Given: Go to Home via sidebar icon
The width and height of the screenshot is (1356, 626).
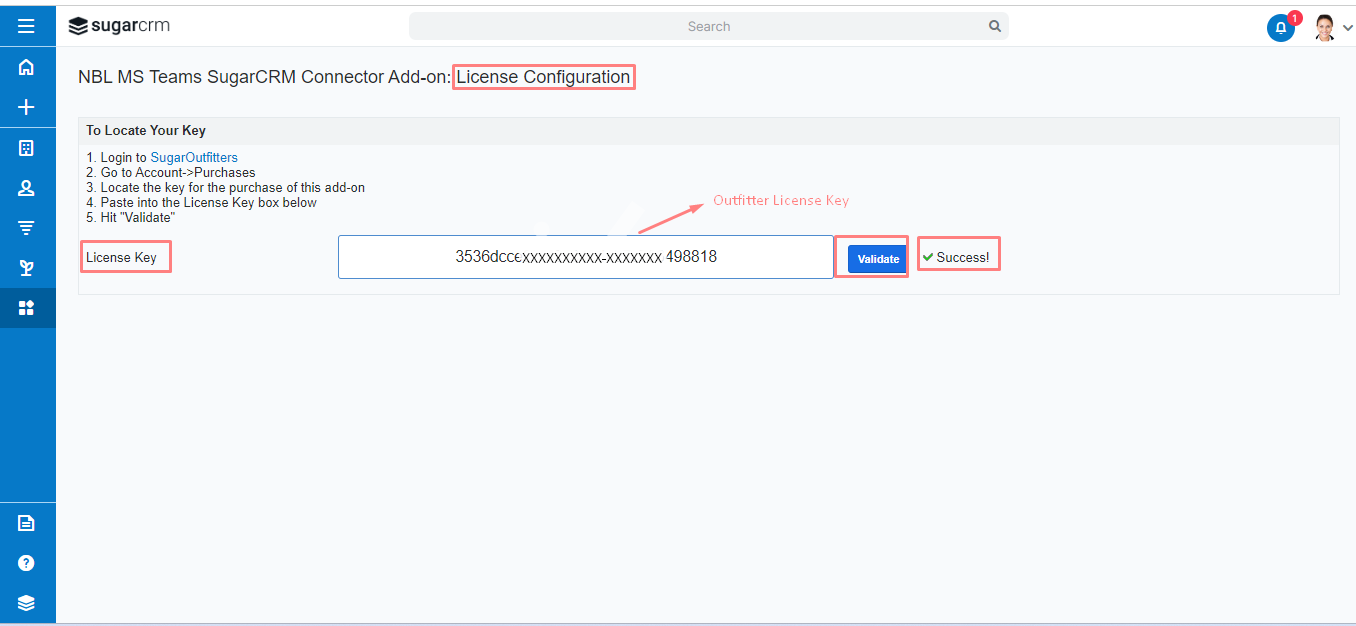Looking at the screenshot, I should tap(27, 67).
